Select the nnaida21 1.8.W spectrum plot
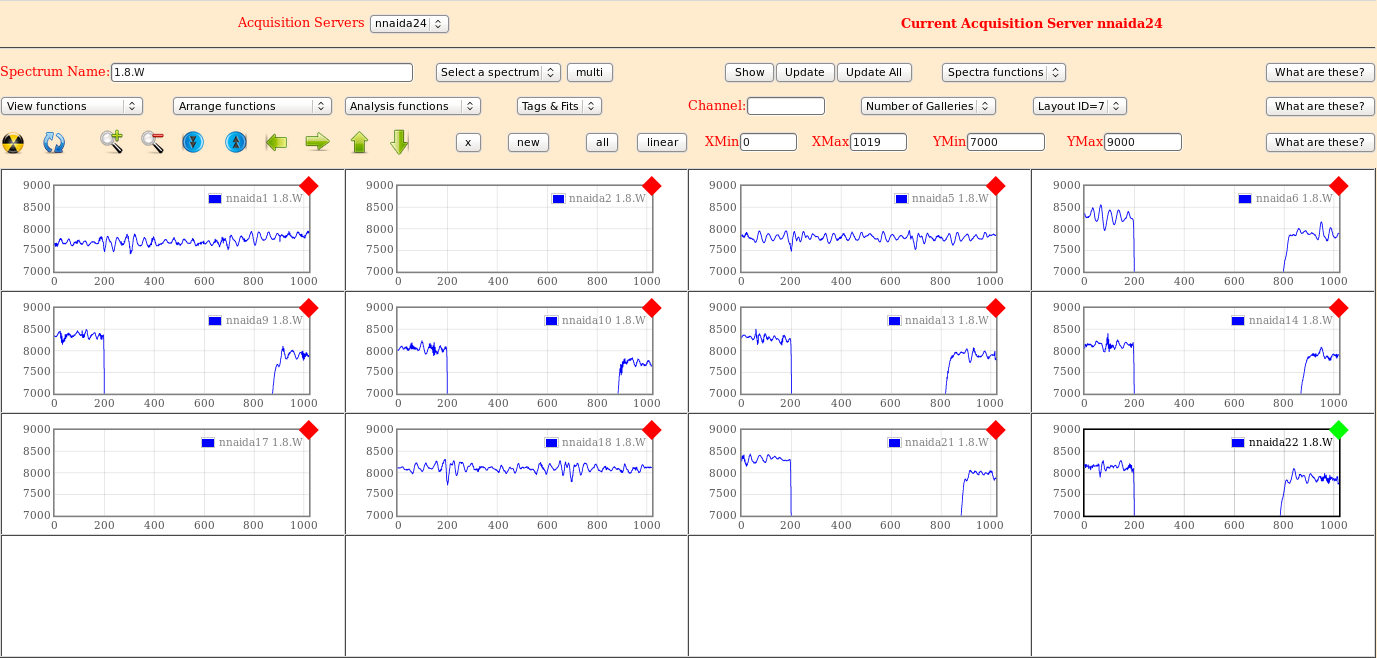Viewport: 1377px width, 658px height. click(x=868, y=472)
